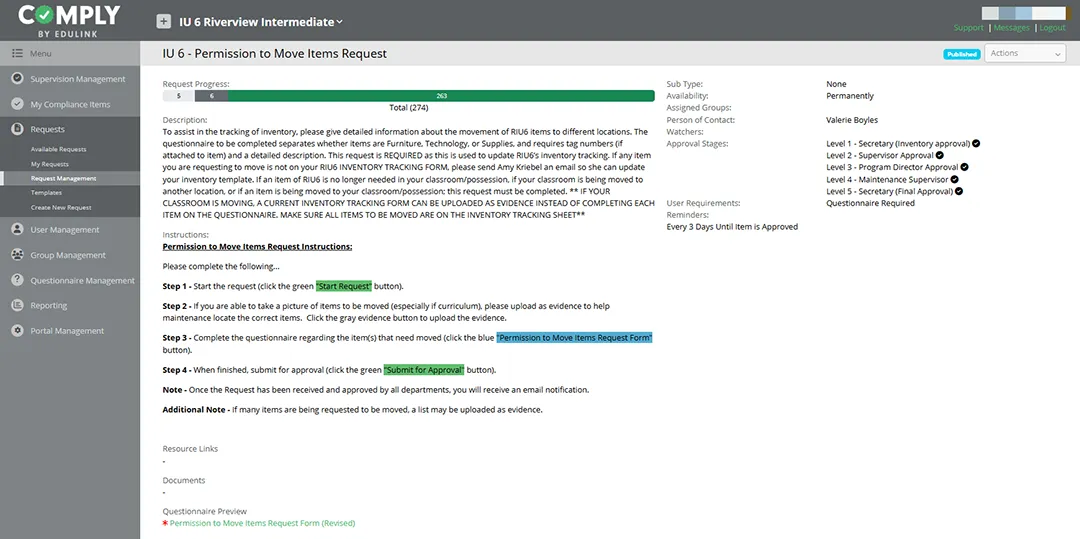Screen dimensions: 1080x539
Task: Click the plus icon beside the school name
Action: [x=163, y=22]
